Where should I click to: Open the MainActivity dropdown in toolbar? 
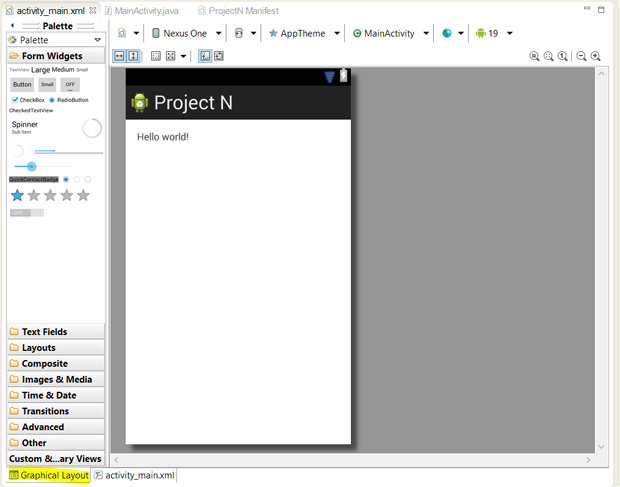pyautogui.click(x=389, y=33)
